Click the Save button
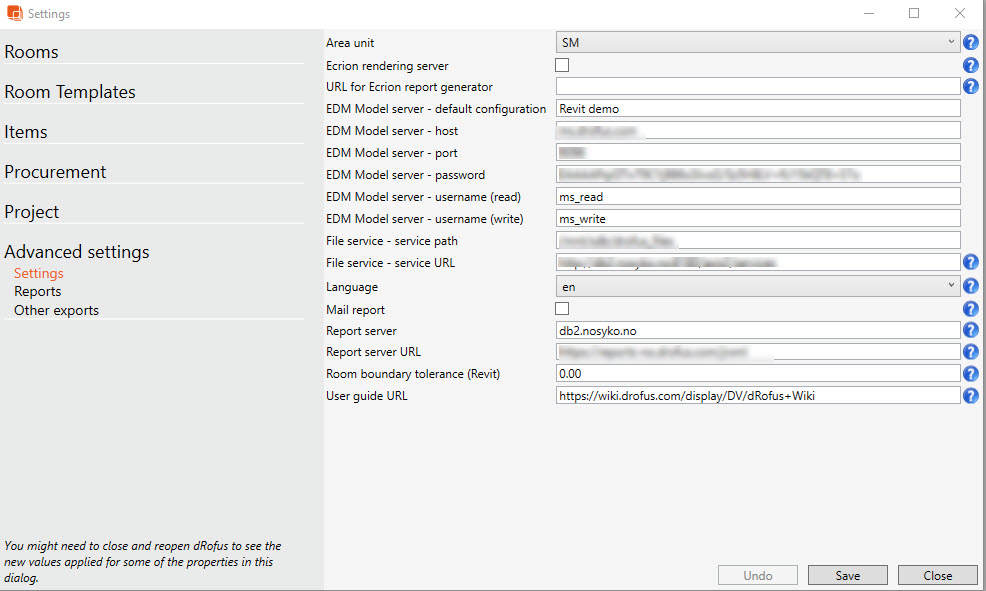The width and height of the screenshot is (986, 591). point(847,575)
